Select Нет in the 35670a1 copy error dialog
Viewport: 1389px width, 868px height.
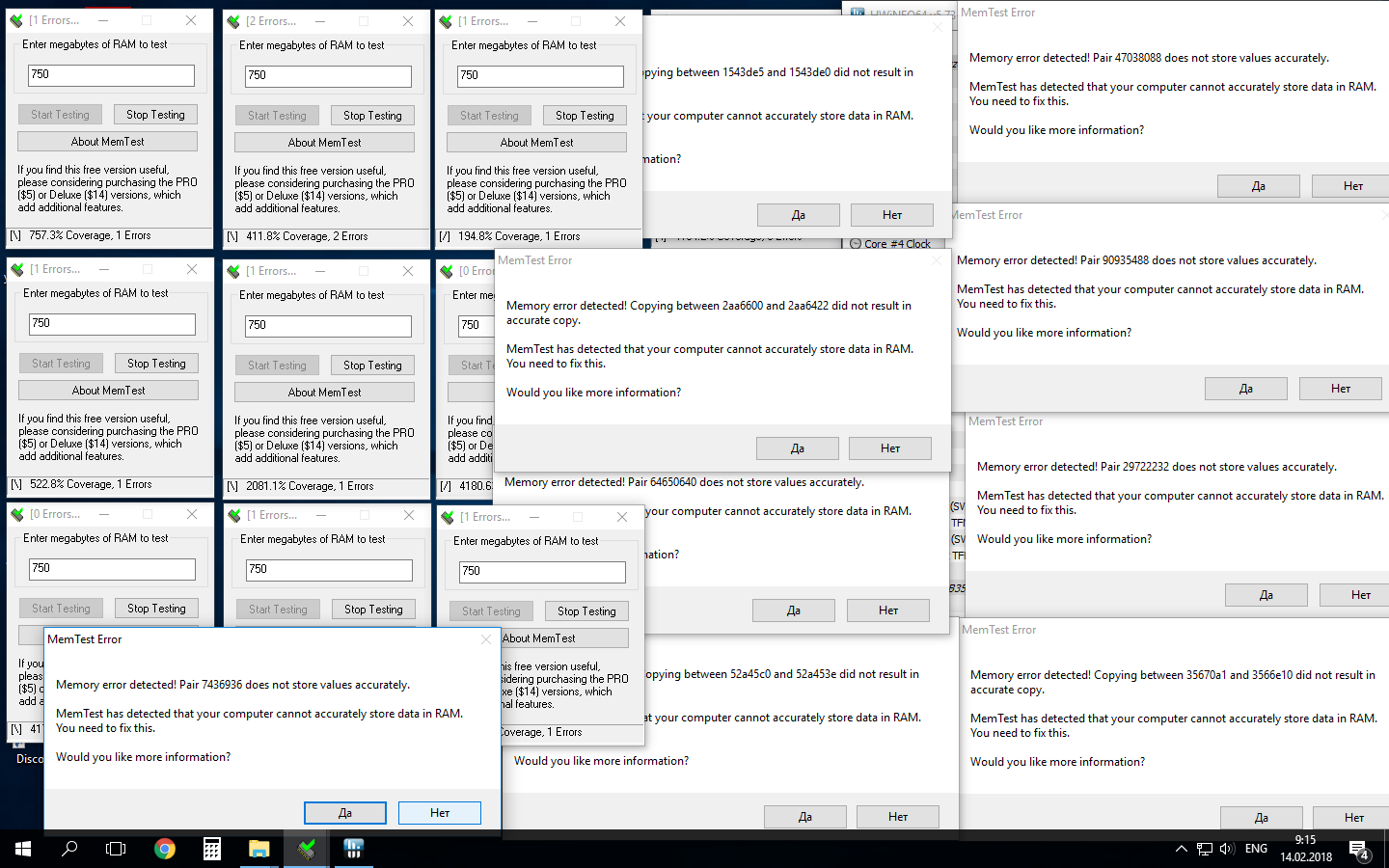pyautogui.click(x=1351, y=818)
